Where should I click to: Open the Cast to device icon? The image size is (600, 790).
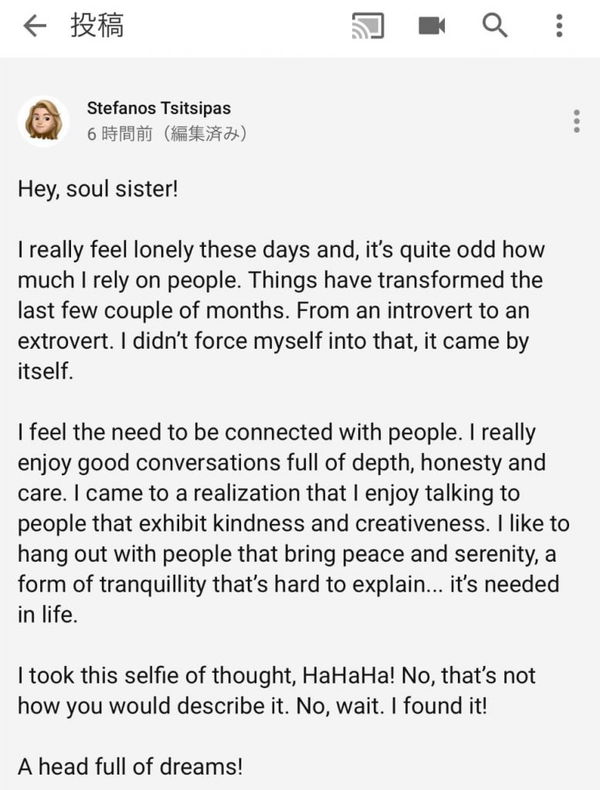pyautogui.click(x=368, y=27)
